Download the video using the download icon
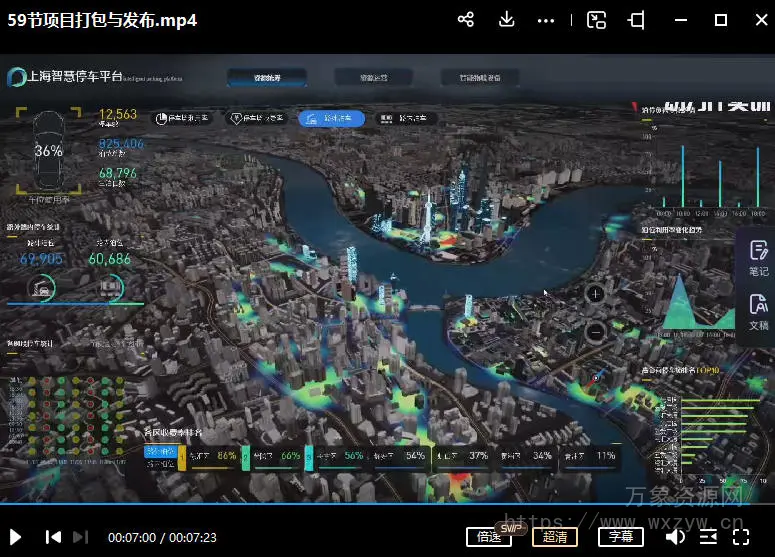Viewport: 775px width, 557px height. [x=506, y=20]
